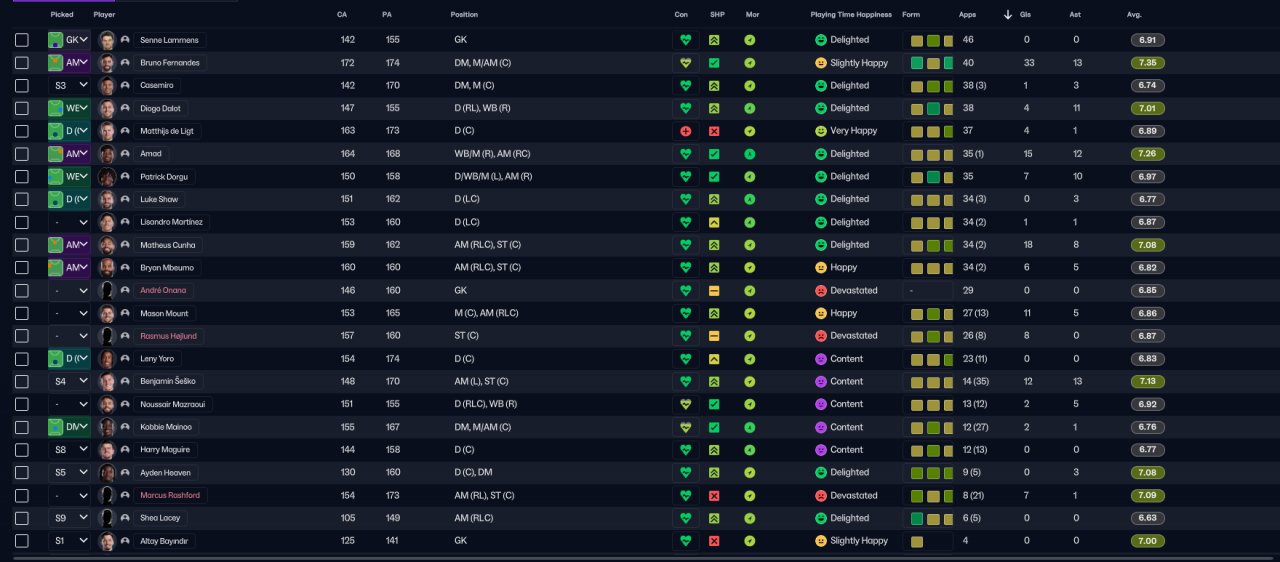Image resolution: width=1280 pixels, height=562 pixels.
Task: Sort by the Apps column header
Action: pos(967,15)
